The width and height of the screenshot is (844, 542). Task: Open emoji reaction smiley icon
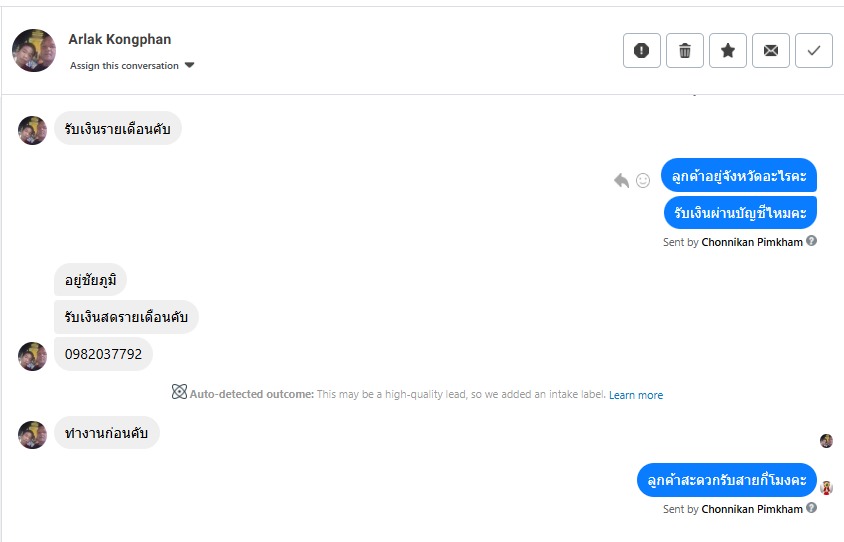(643, 180)
